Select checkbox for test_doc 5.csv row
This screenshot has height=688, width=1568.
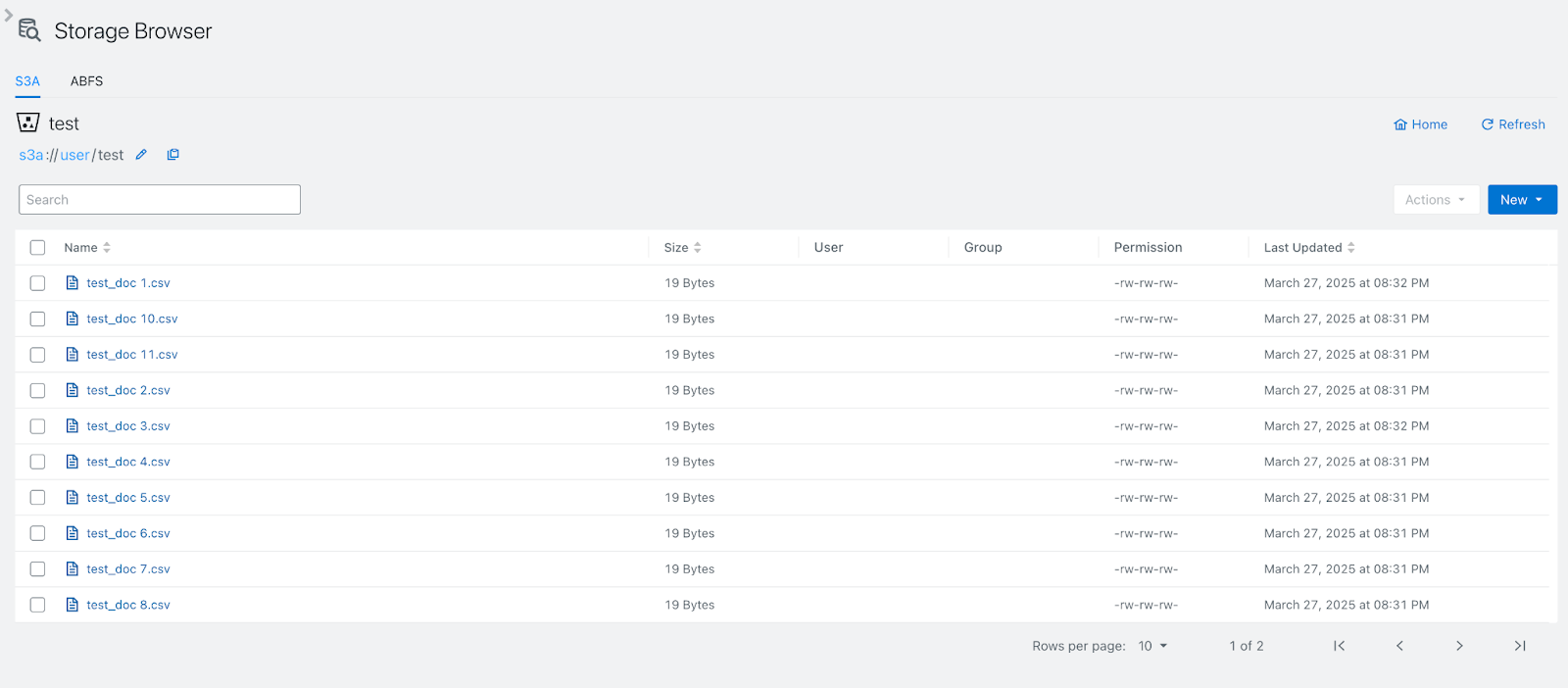pyautogui.click(x=37, y=498)
